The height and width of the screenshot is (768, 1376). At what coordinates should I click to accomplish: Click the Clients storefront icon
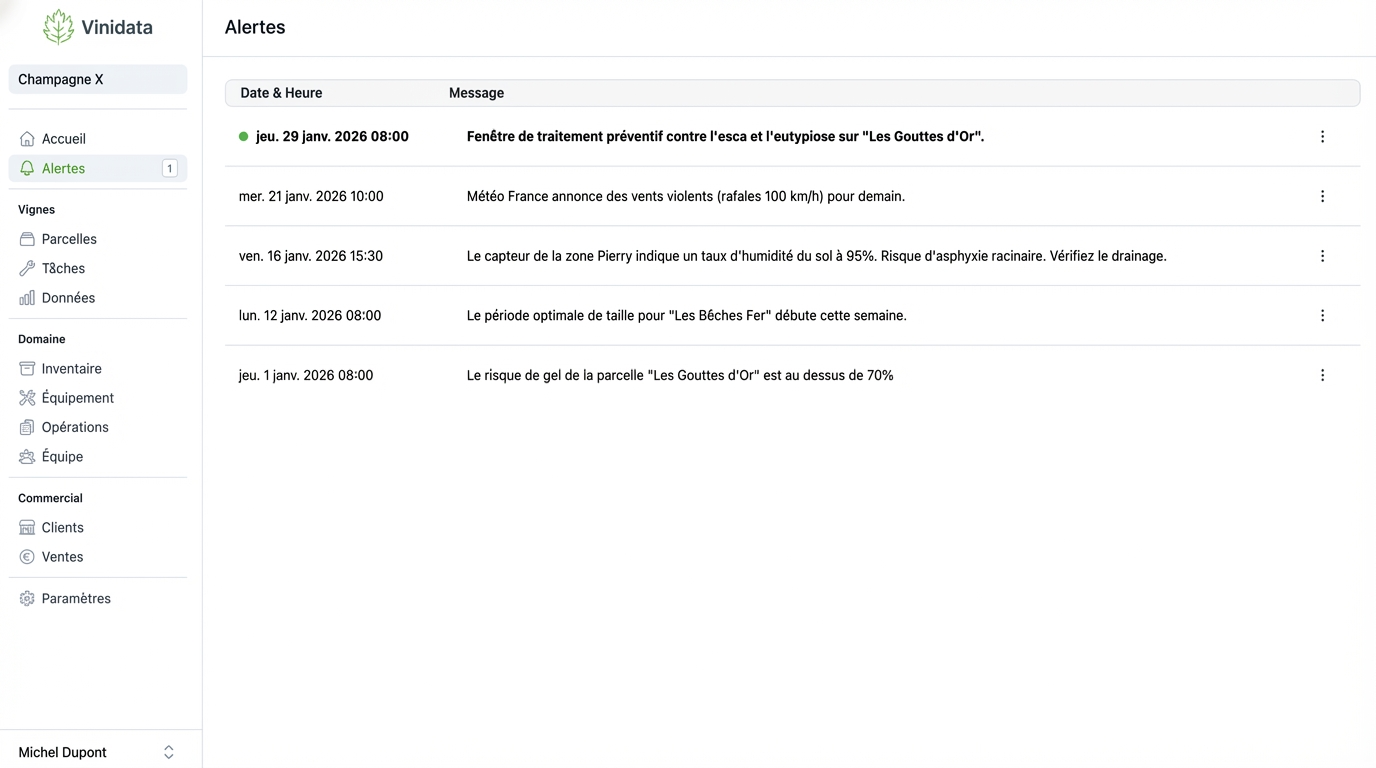(x=26, y=527)
